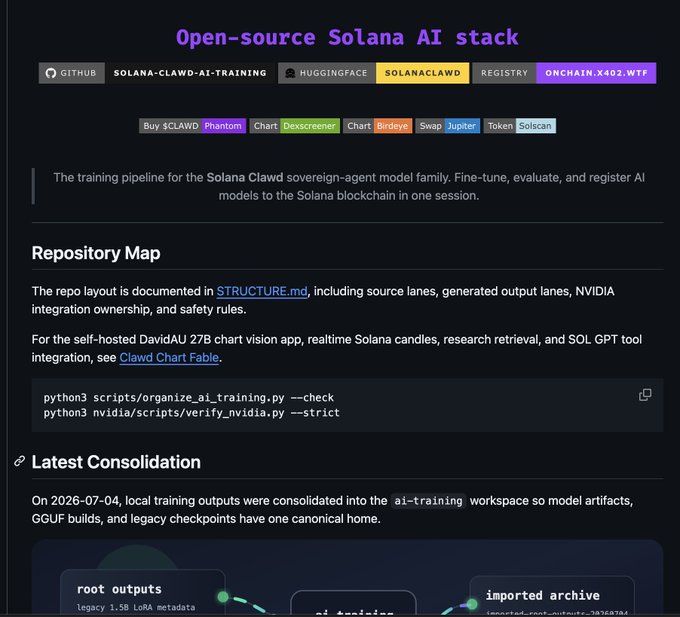680x617 pixels.
Task: Open the Chart Dexscreener badge
Action: [294, 126]
